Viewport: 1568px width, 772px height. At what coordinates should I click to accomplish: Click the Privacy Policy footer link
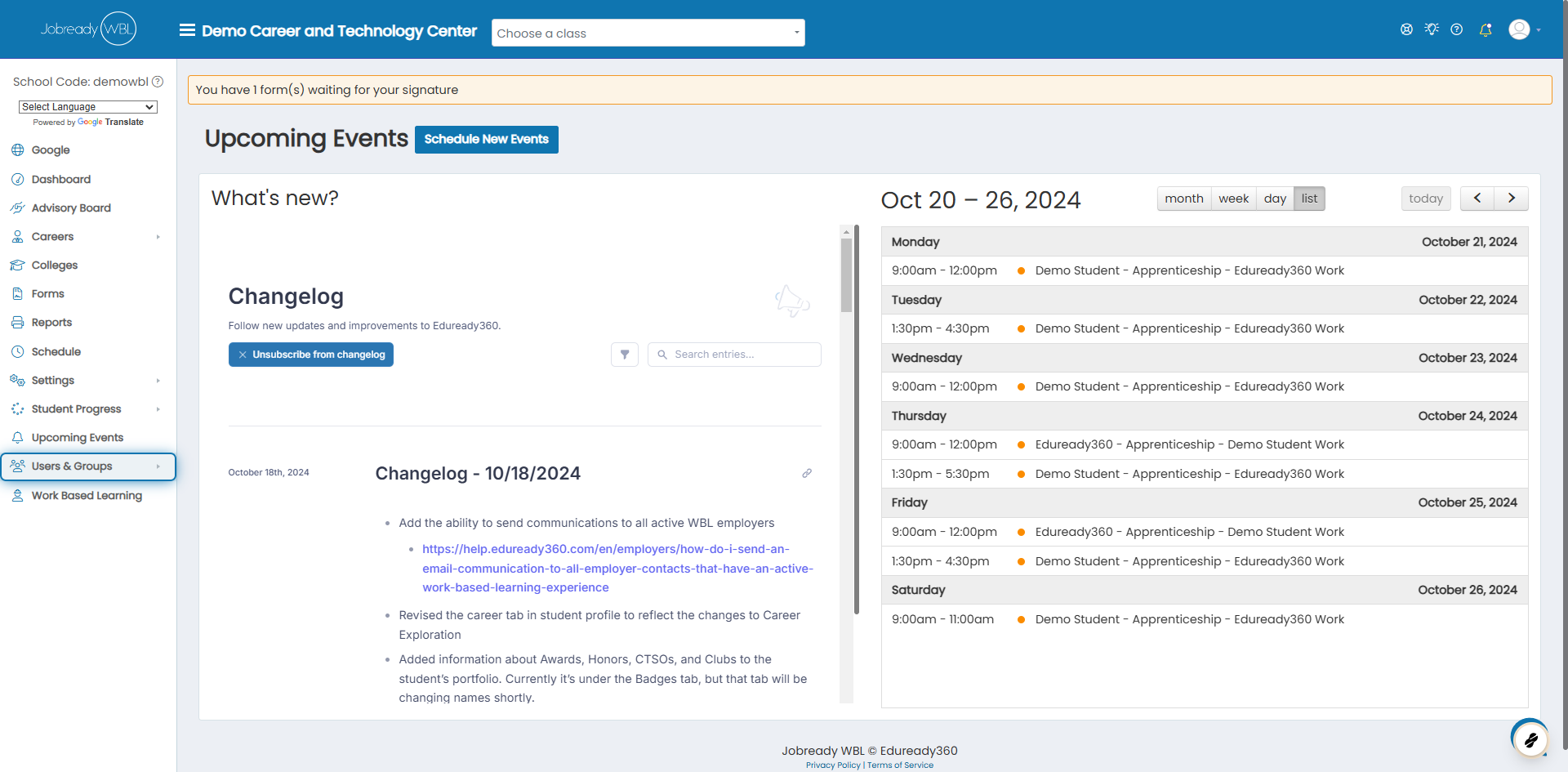pos(833,765)
